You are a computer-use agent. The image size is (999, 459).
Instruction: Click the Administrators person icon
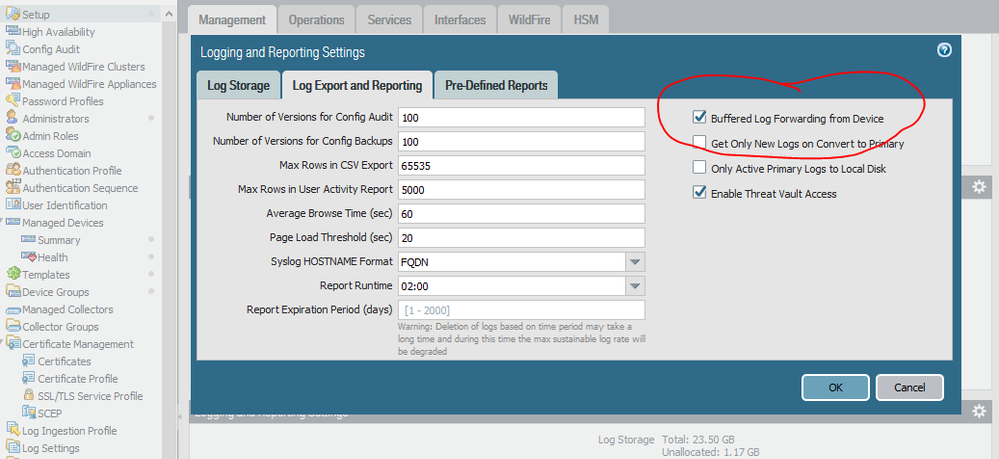click(13, 118)
